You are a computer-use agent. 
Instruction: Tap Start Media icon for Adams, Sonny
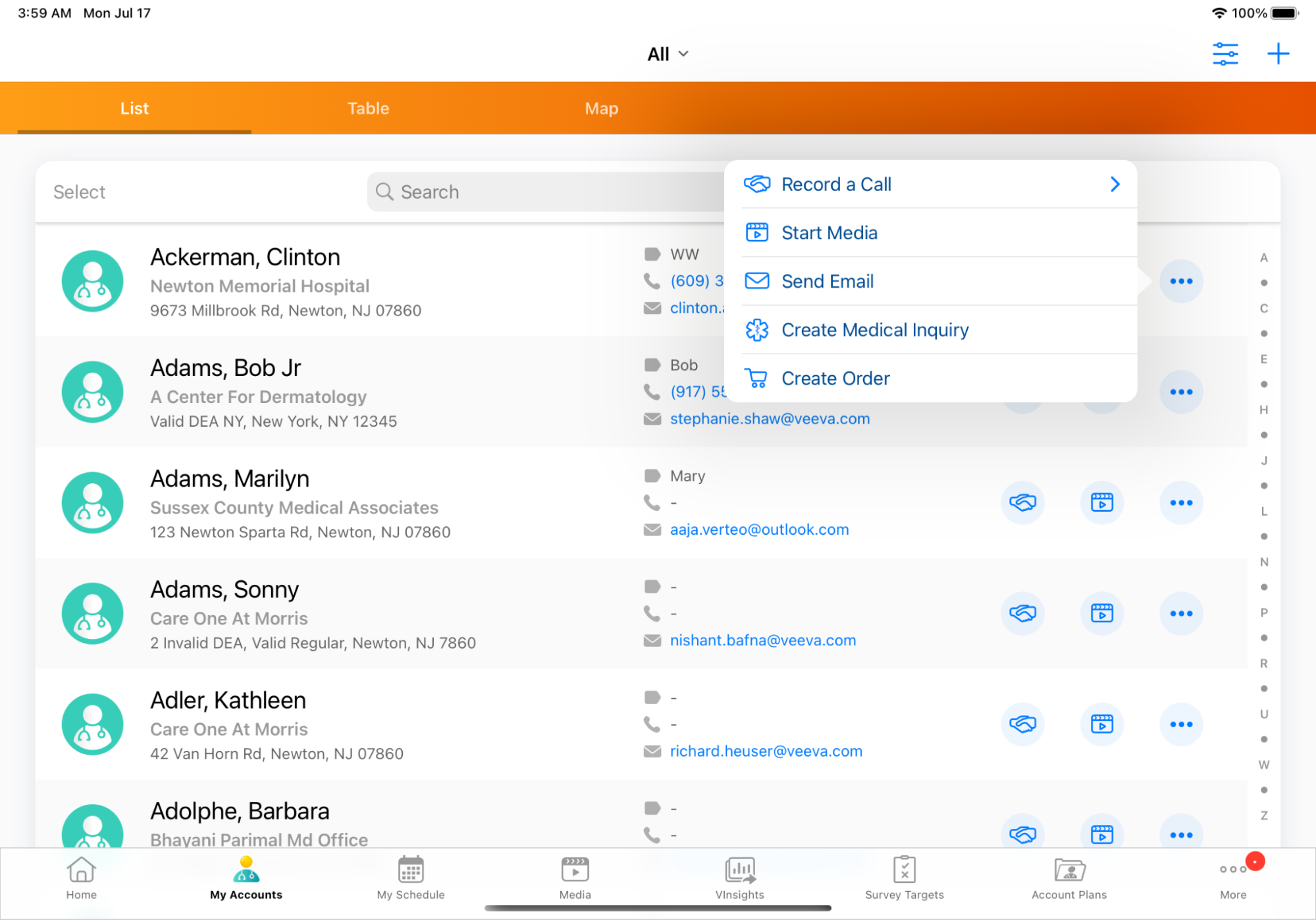[1101, 614]
